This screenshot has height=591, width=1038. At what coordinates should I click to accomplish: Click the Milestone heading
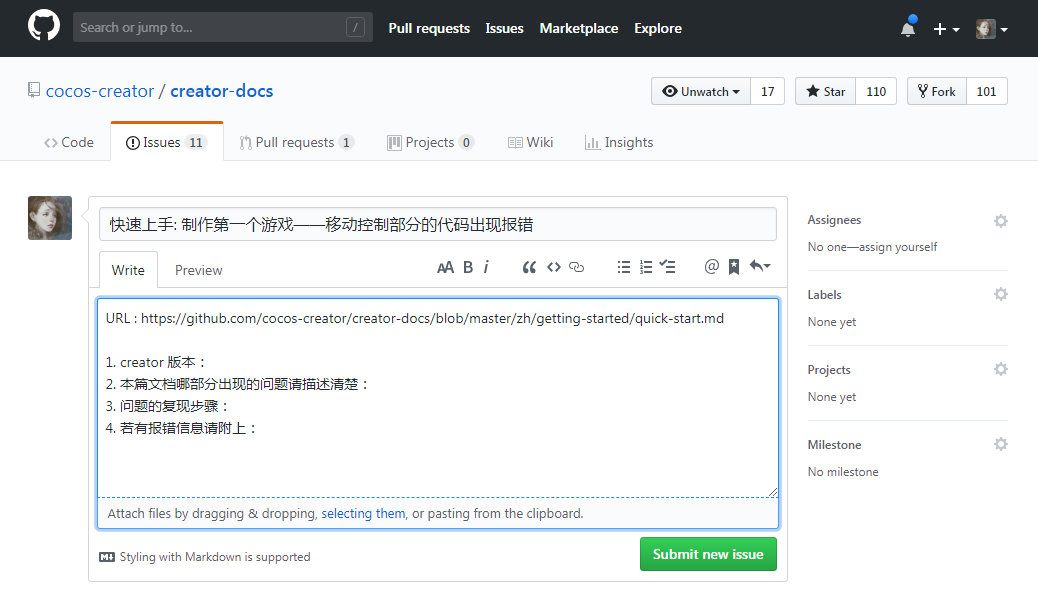click(834, 445)
